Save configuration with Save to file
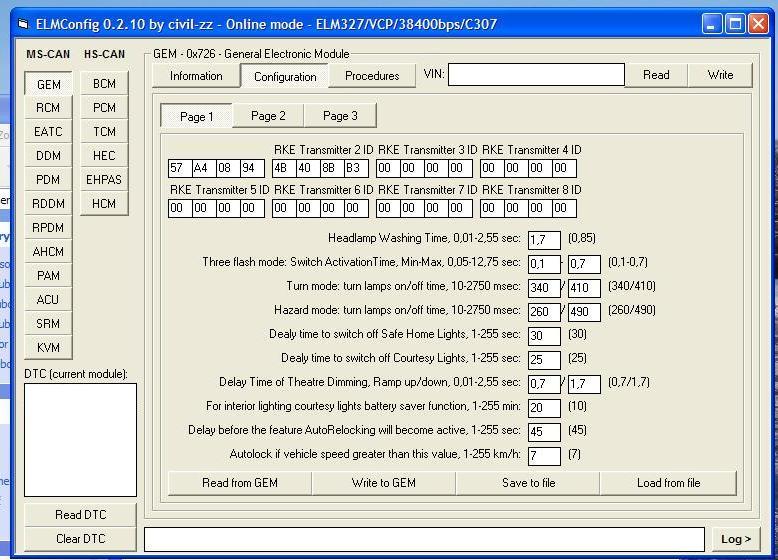The image size is (778, 560). tap(528, 483)
